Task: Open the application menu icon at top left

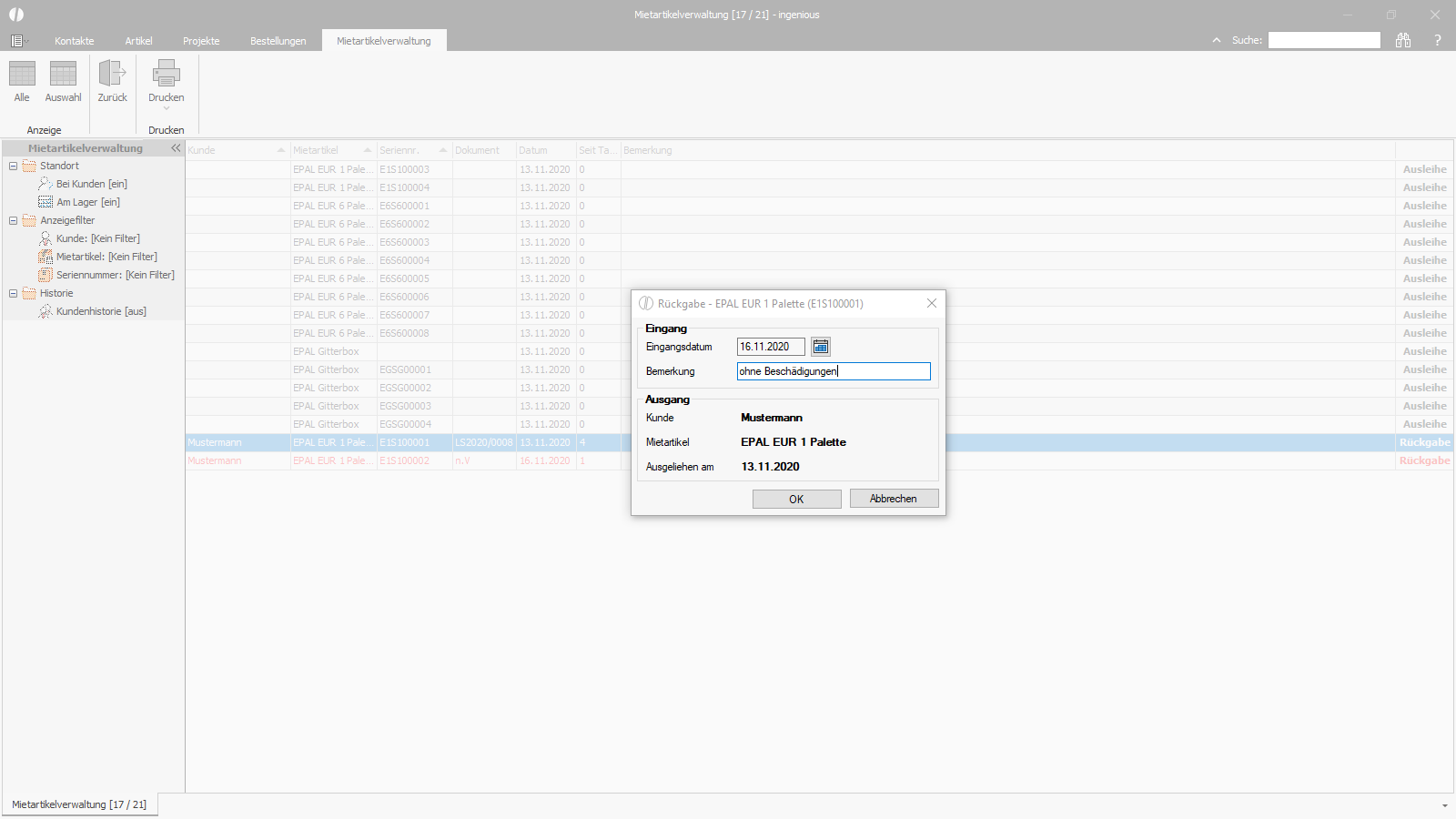Action: (17, 41)
